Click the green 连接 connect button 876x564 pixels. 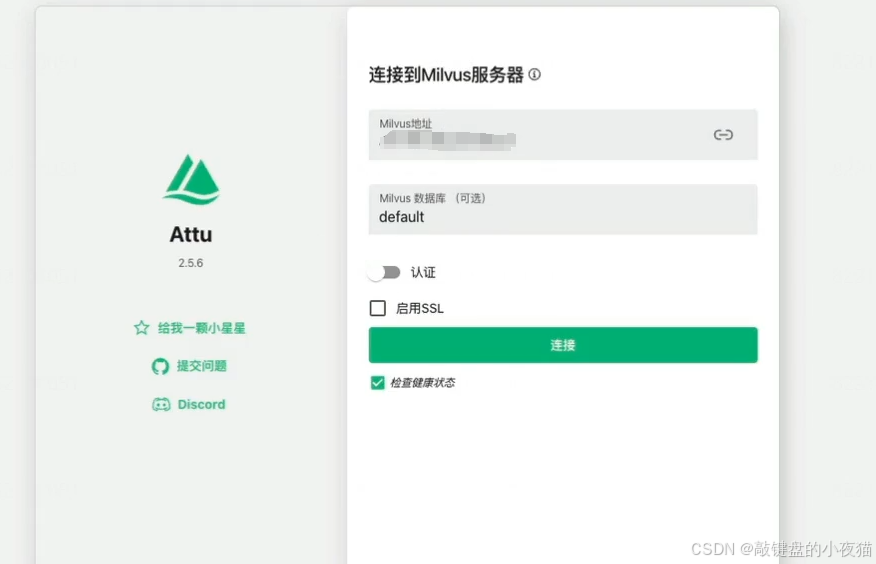click(563, 345)
